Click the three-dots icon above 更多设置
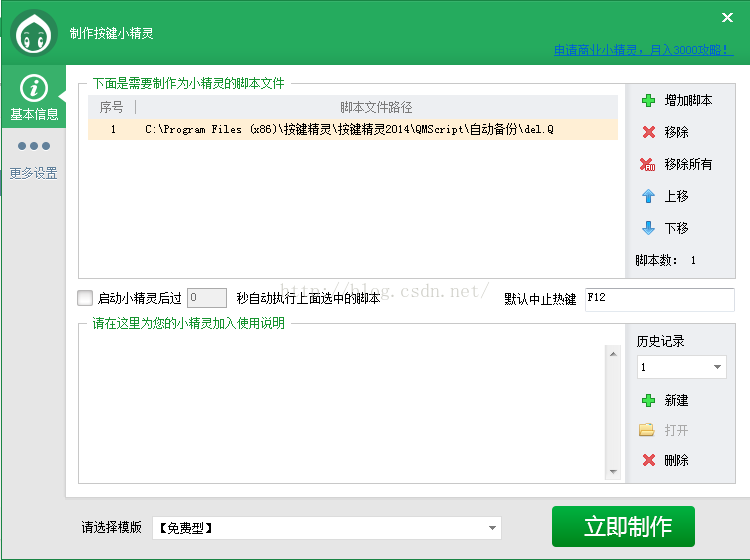The image size is (750, 560). point(34,146)
